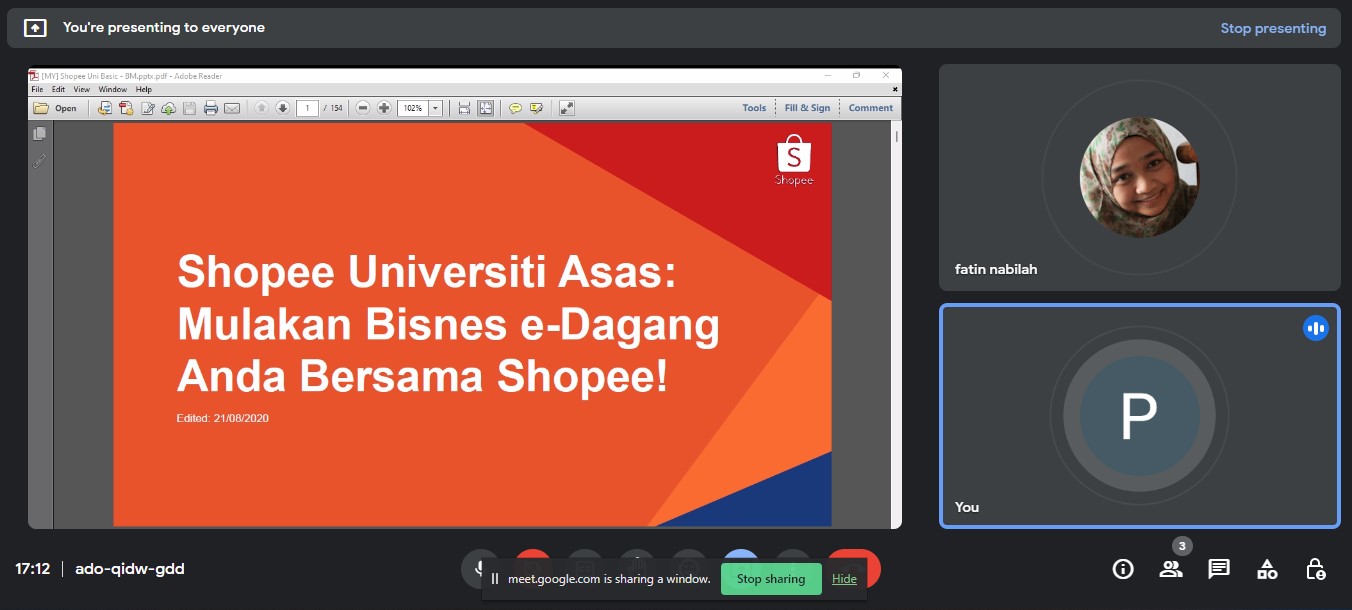
Task: Show Attachments paperclip panel in left sidebar
Action: (x=39, y=161)
